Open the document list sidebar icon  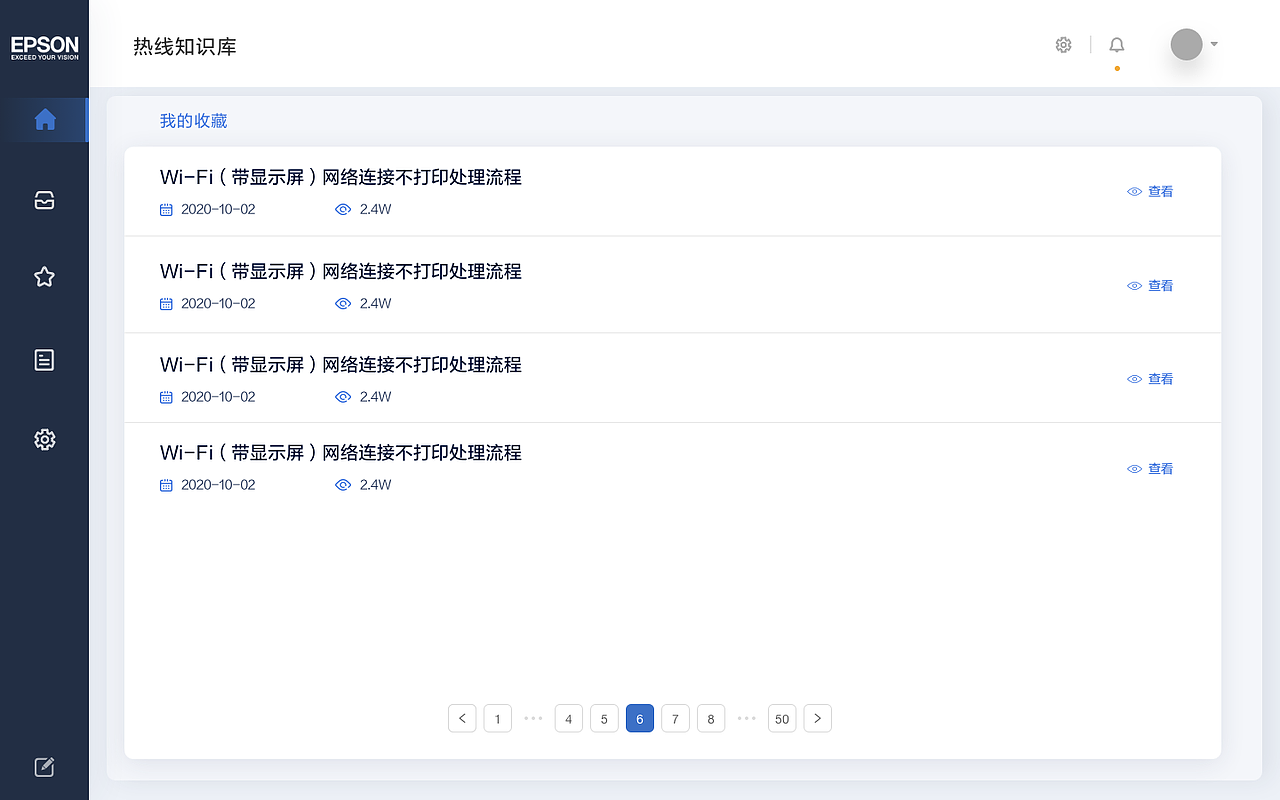pyautogui.click(x=45, y=360)
